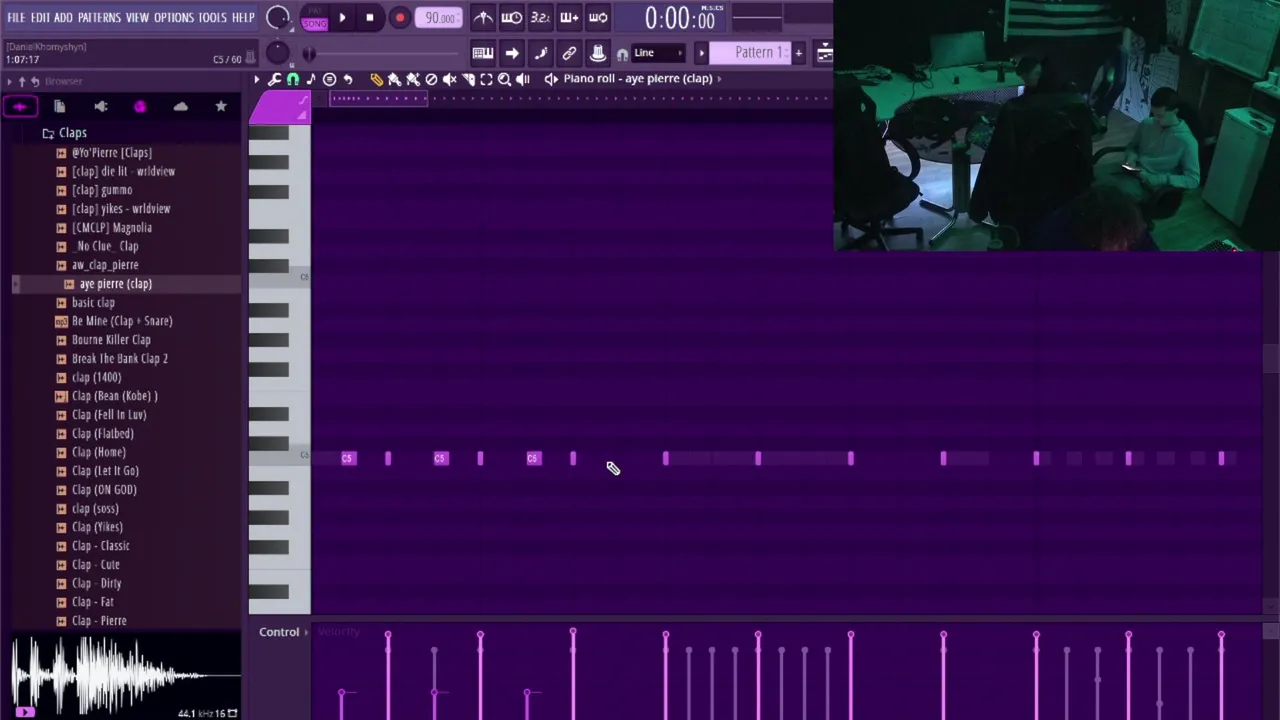Toggle link/multilink to controllers icon
The height and width of the screenshot is (720, 1280).
pyautogui.click(x=569, y=53)
